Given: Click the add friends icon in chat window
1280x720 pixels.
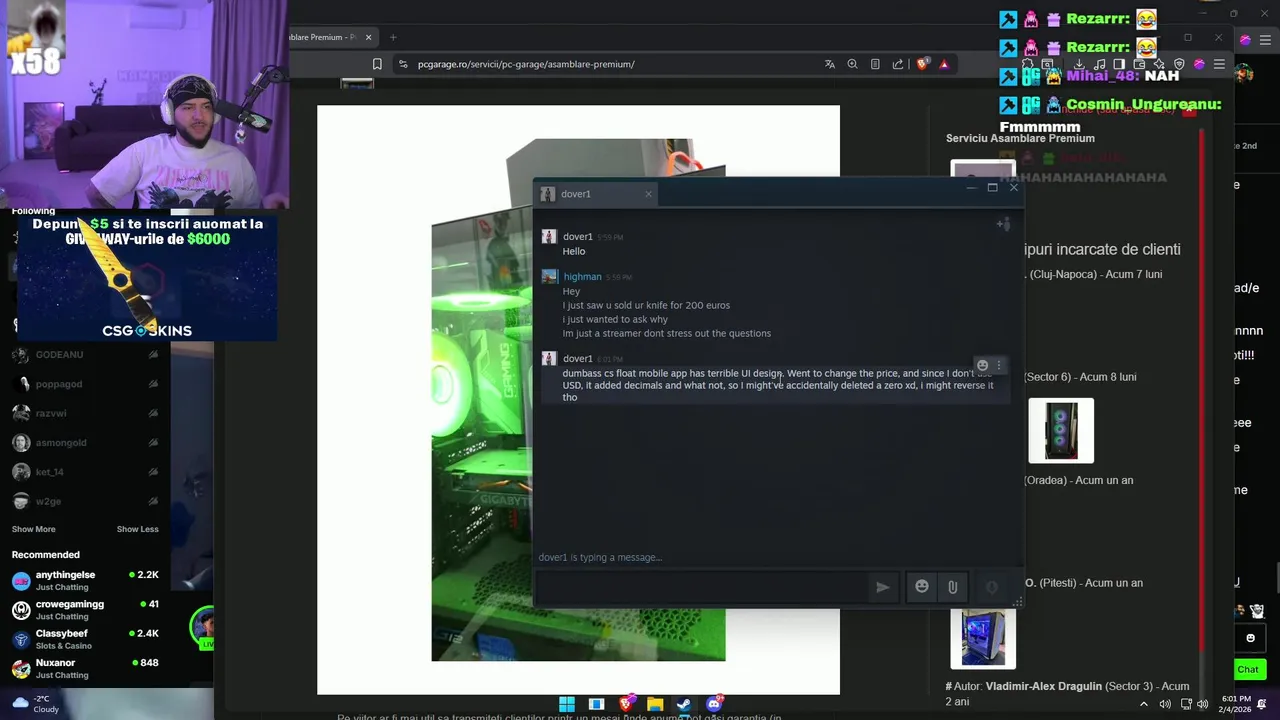Looking at the screenshot, I should (x=1004, y=224).
